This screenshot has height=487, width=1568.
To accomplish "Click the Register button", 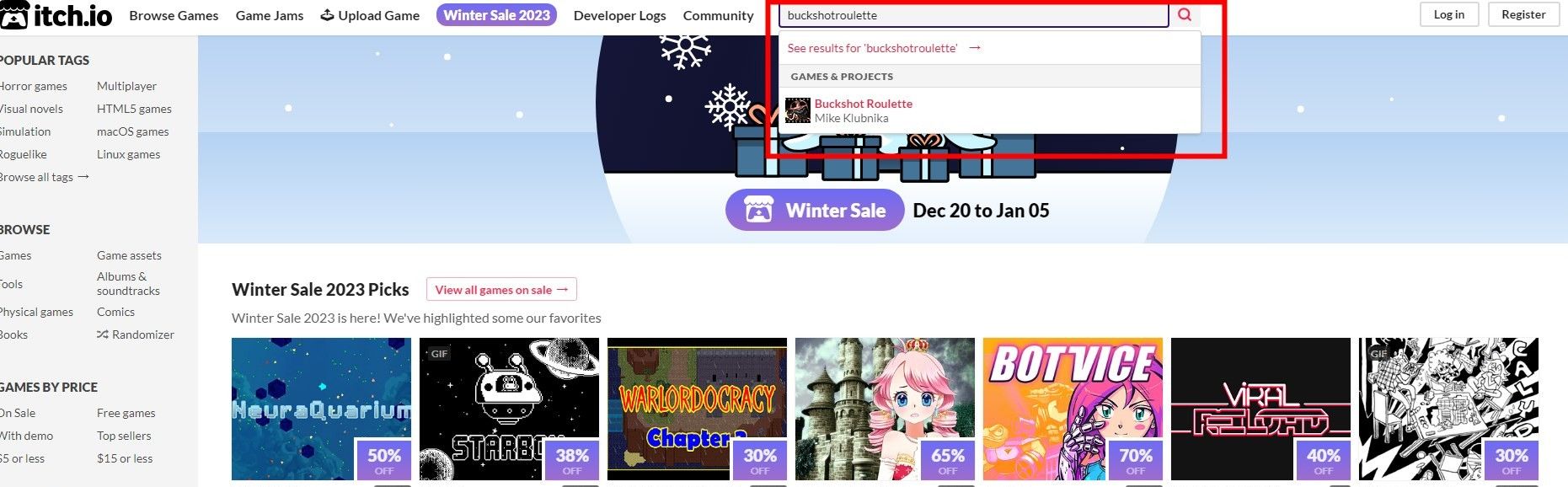I will tap(1523, 14).
